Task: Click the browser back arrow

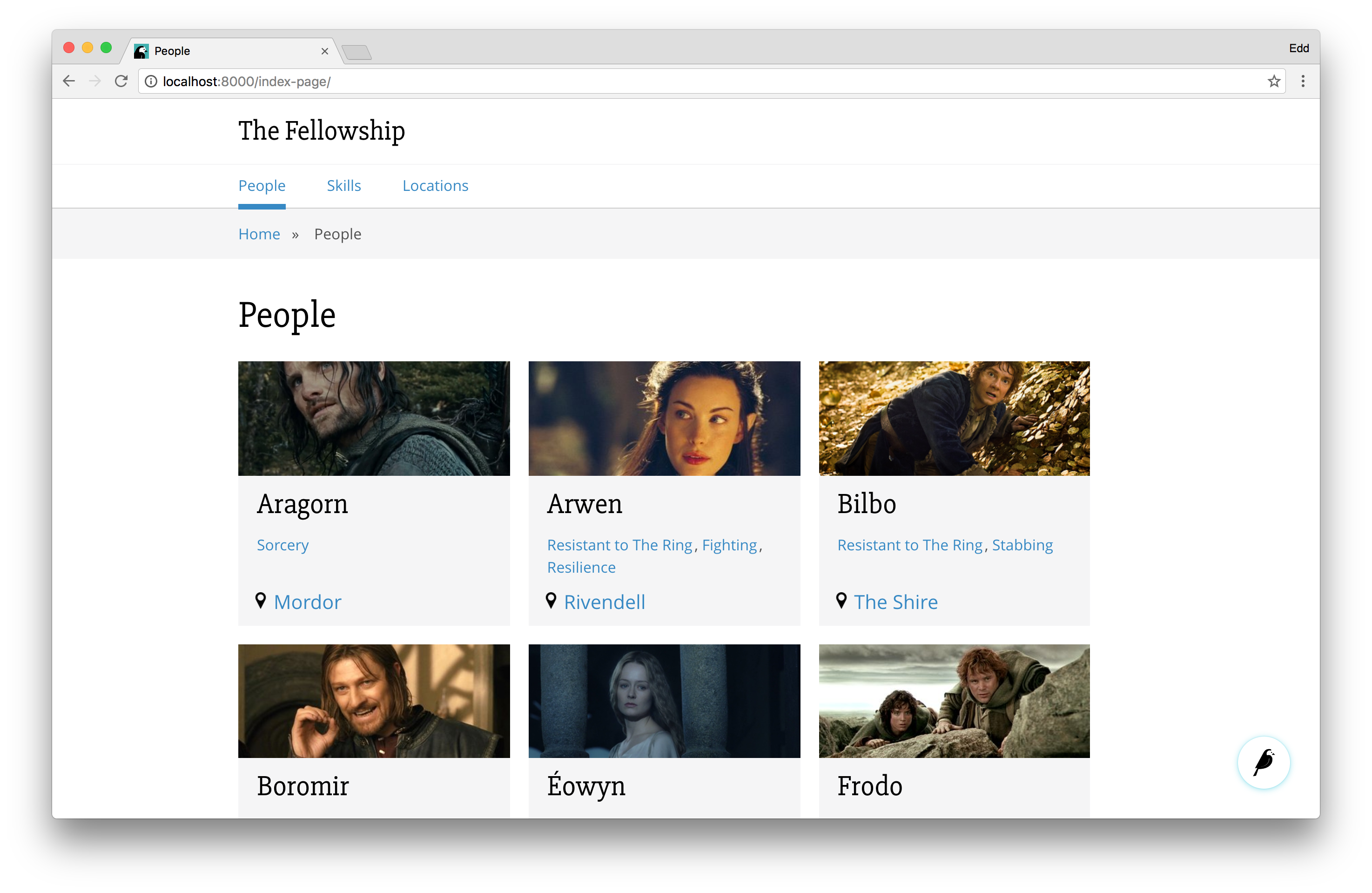Action: pyautogui.click(x=68, y=81)
